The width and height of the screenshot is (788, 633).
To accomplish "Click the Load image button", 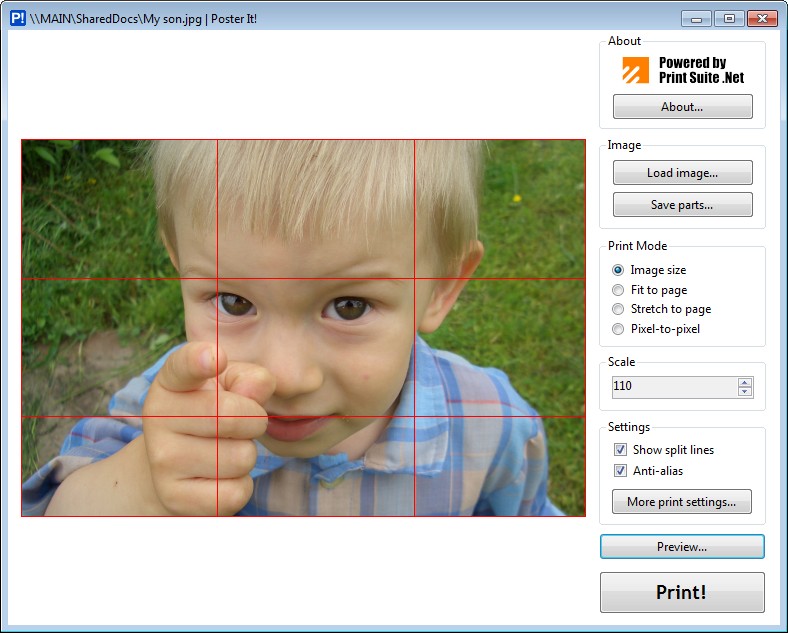I will click(682, 173).
